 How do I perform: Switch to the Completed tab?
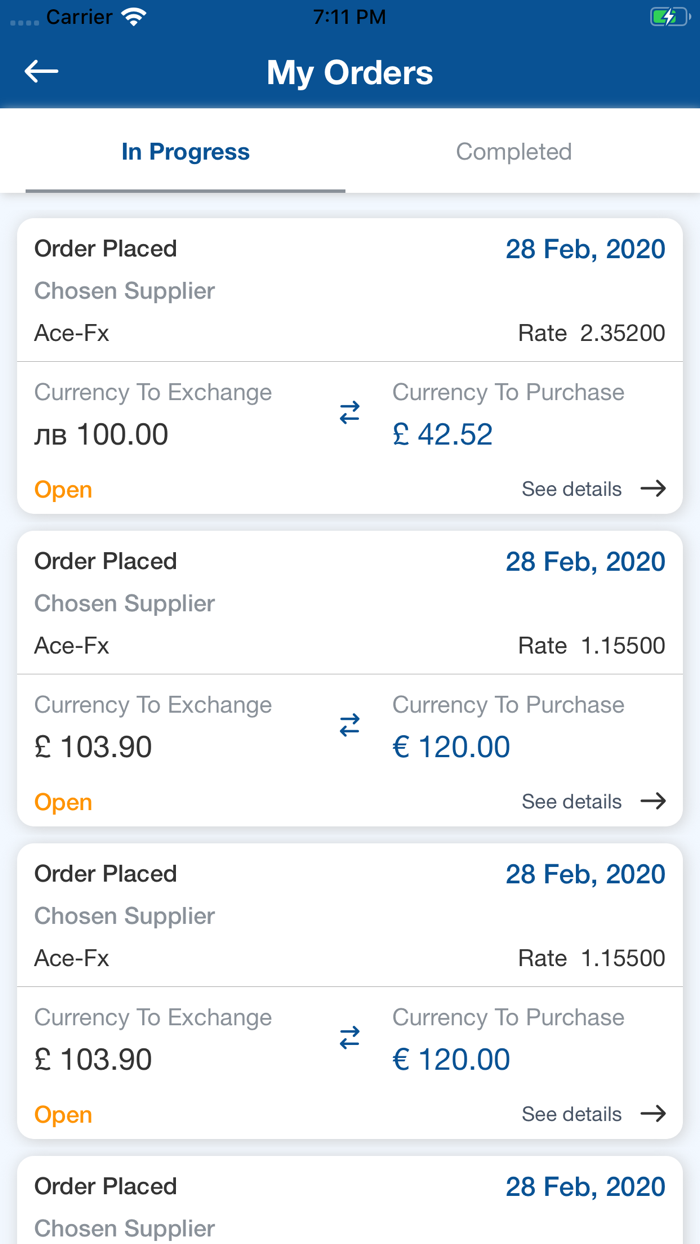514,151
